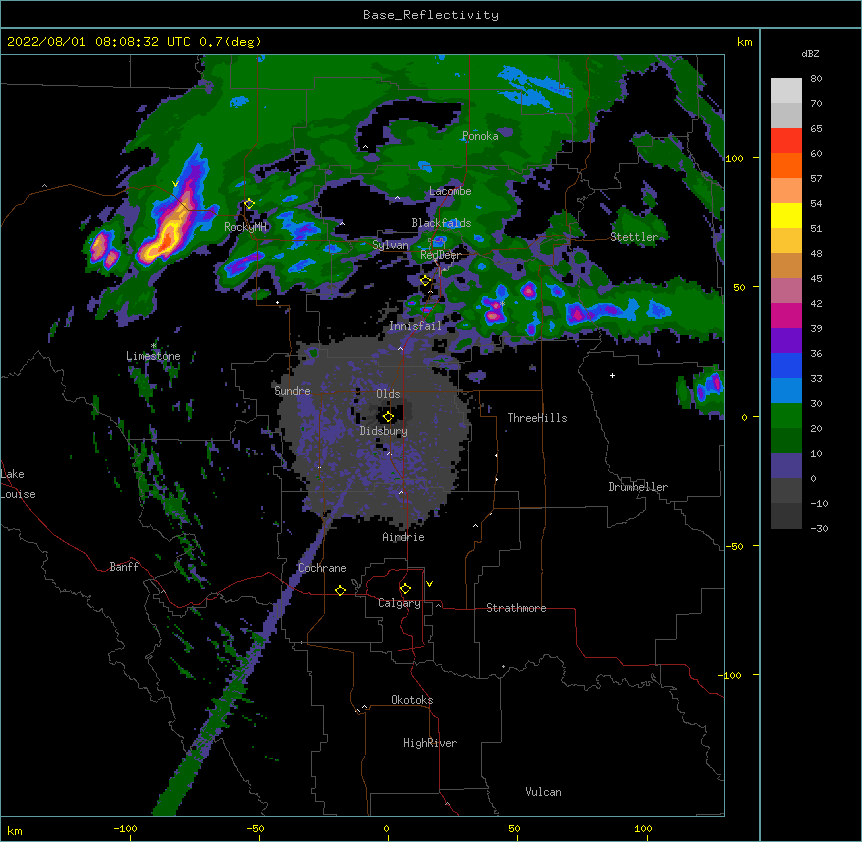Click the Sylvan label
This screenshot has height=842, width=862.
pyautogui.click(x=390, y=245)
